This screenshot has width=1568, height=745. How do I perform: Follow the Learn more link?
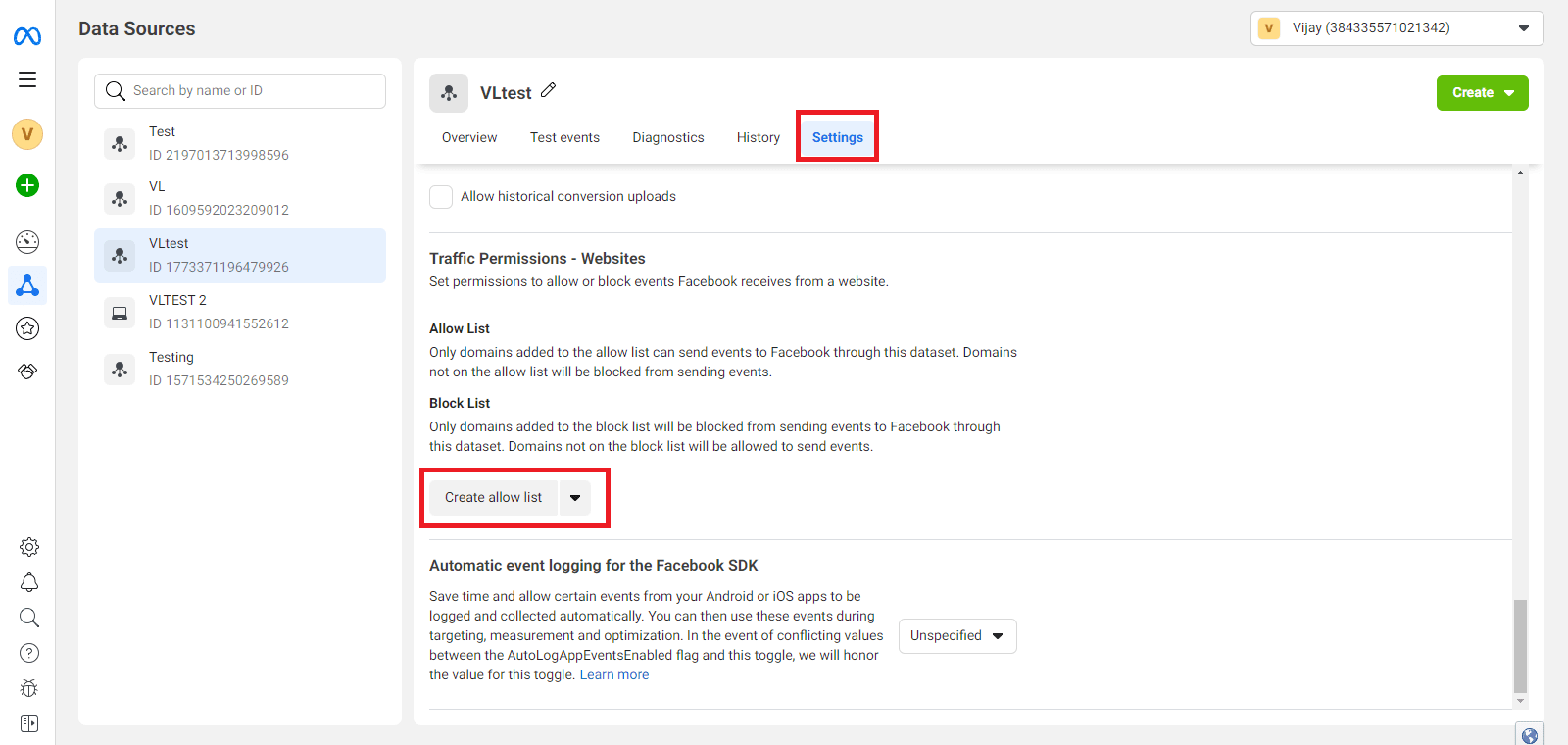(x=613, y=674)
